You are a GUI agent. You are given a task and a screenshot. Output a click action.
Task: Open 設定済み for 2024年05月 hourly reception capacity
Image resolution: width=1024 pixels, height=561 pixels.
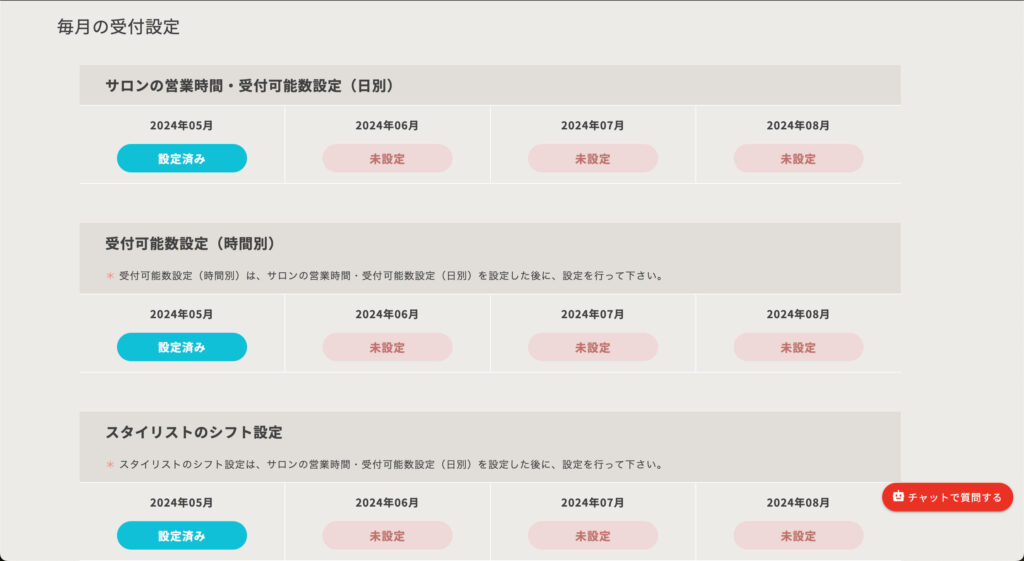pyautogui.click(x=182, y=347)
